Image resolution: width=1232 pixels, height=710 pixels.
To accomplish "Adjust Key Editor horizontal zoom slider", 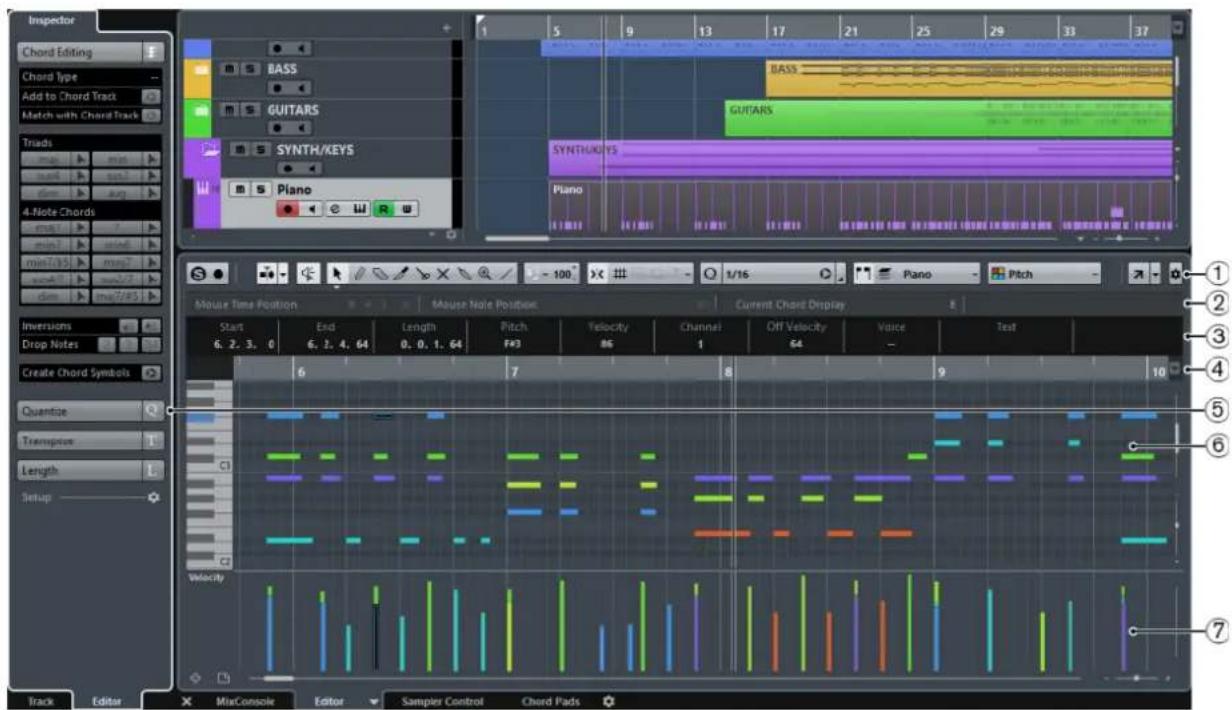I will coord(1136,678).
